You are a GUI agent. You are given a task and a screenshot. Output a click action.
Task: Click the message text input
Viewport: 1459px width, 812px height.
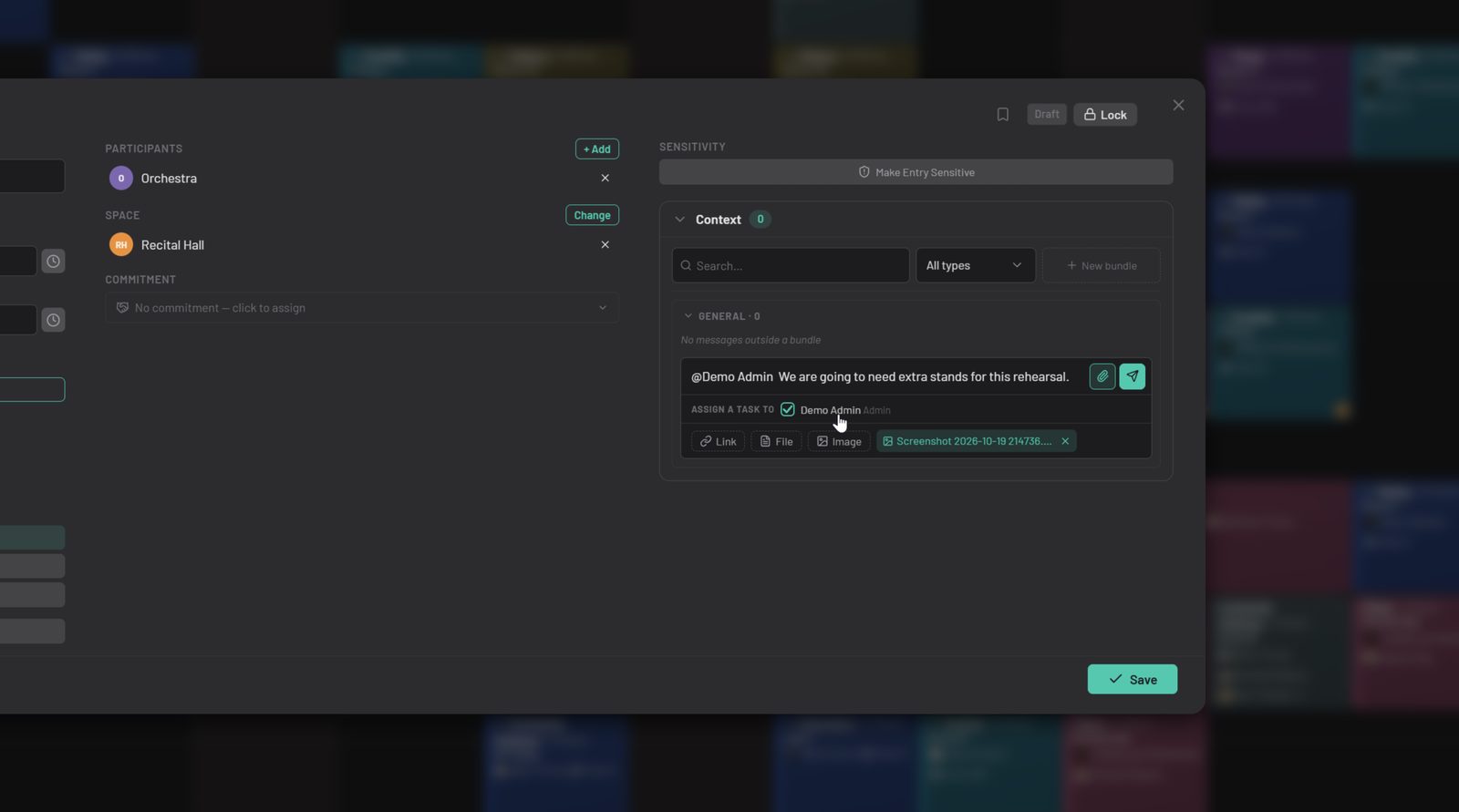click(883, 376)
